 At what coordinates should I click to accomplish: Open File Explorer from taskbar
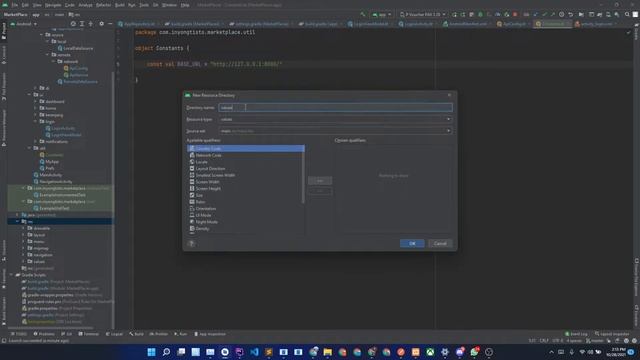point(328,352)
